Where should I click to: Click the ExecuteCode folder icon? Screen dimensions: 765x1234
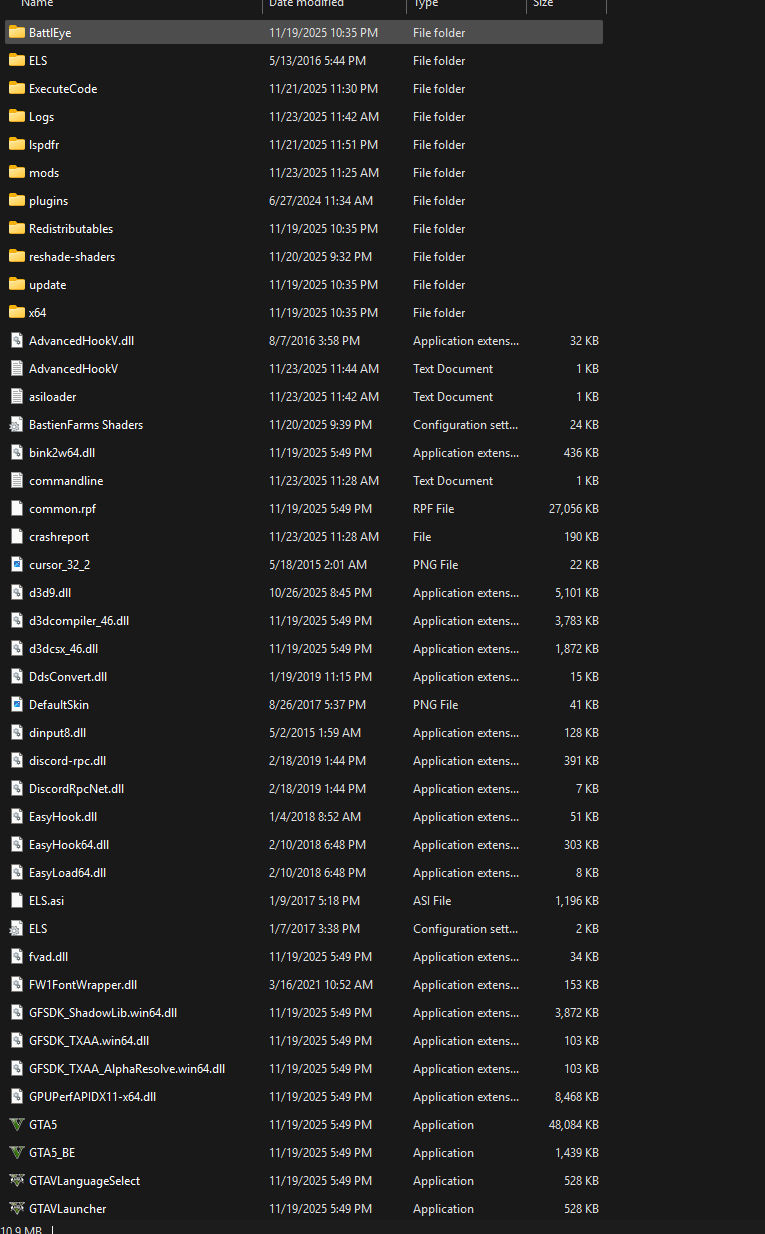[17, 88]
